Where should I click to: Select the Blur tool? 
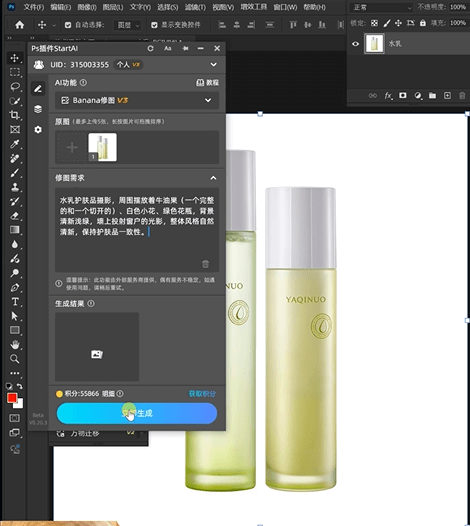point(14,244)
